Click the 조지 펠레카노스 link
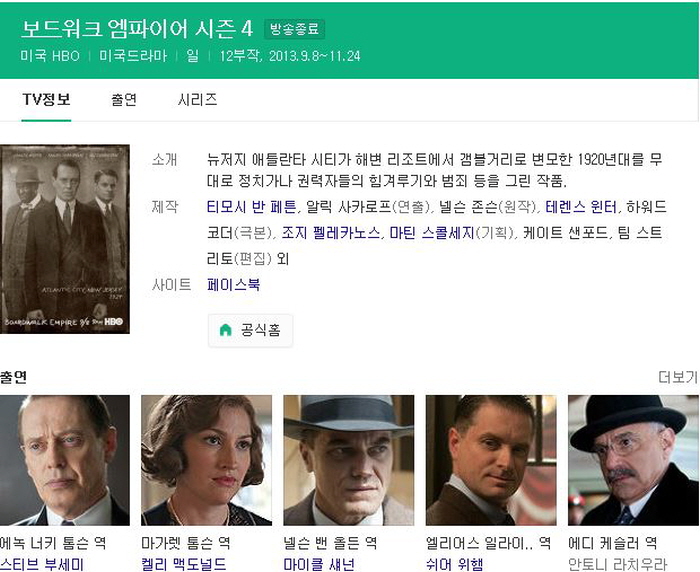Image resolution: width=700 pixels, height=572 pixels. point(331,233)
